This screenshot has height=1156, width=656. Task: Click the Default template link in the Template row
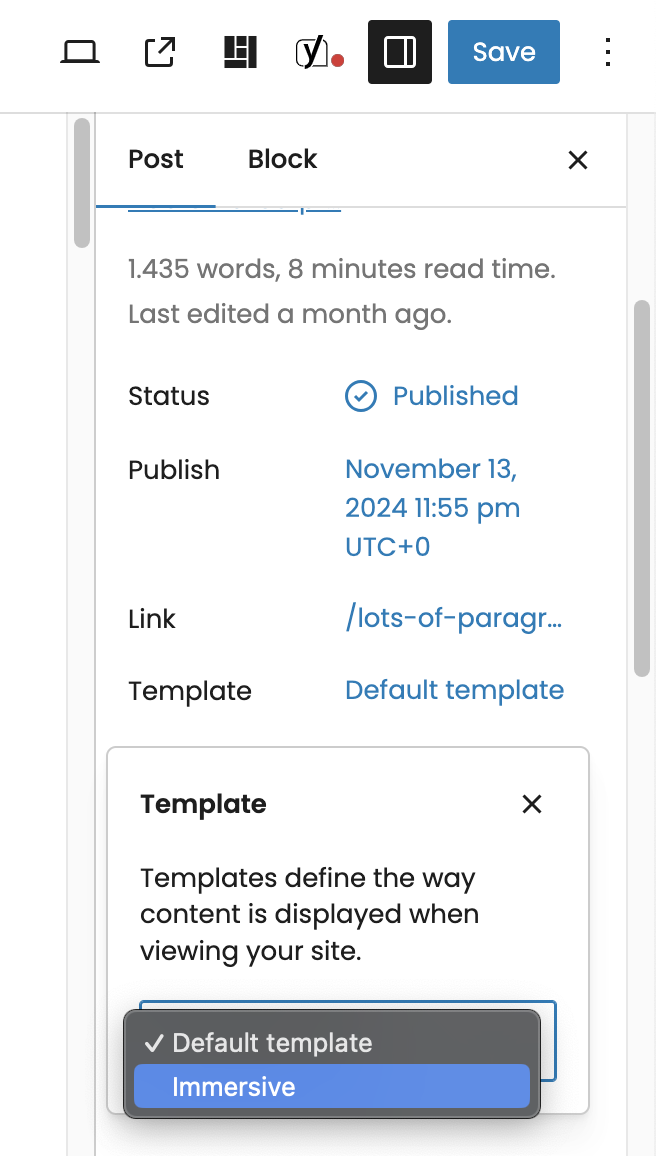click(454, 690)
